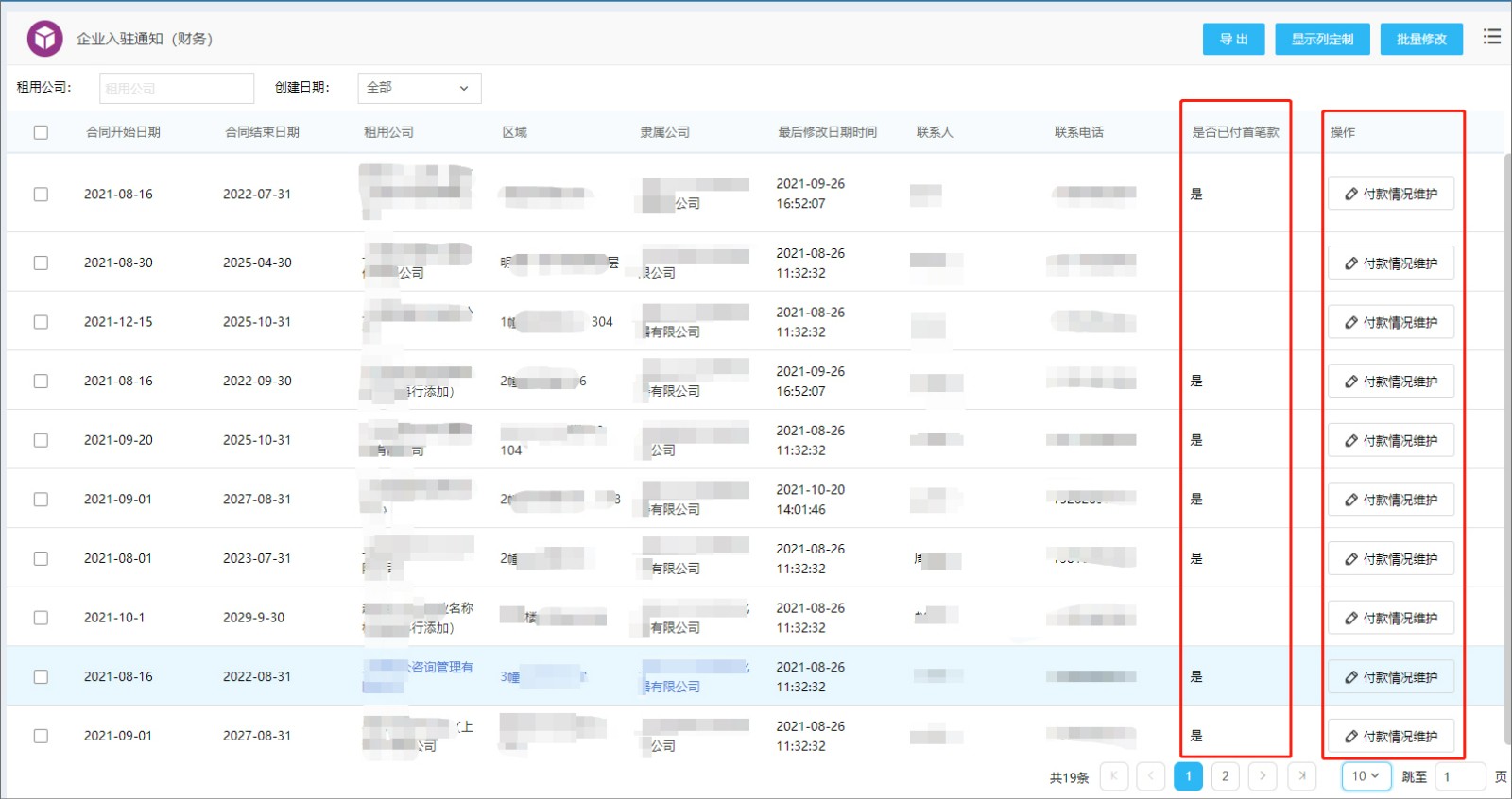Click the blue 咨询管理有 company link
This screenshot has width=1512, height=799.
pos(441,667)
